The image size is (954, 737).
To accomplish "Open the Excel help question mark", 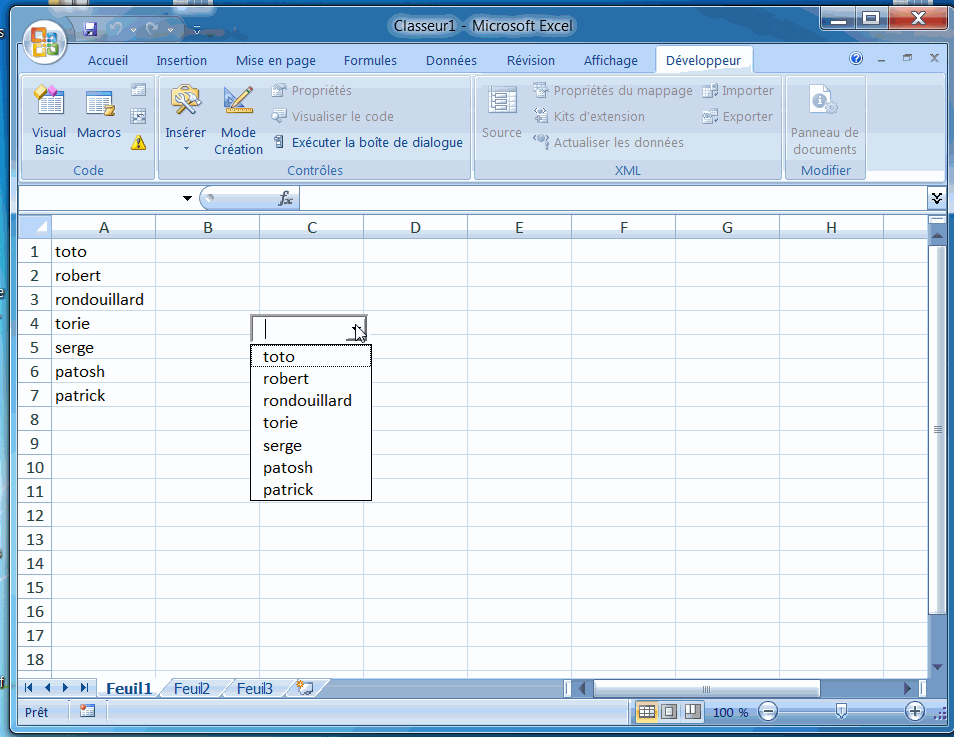I will (x=856, y=58).
